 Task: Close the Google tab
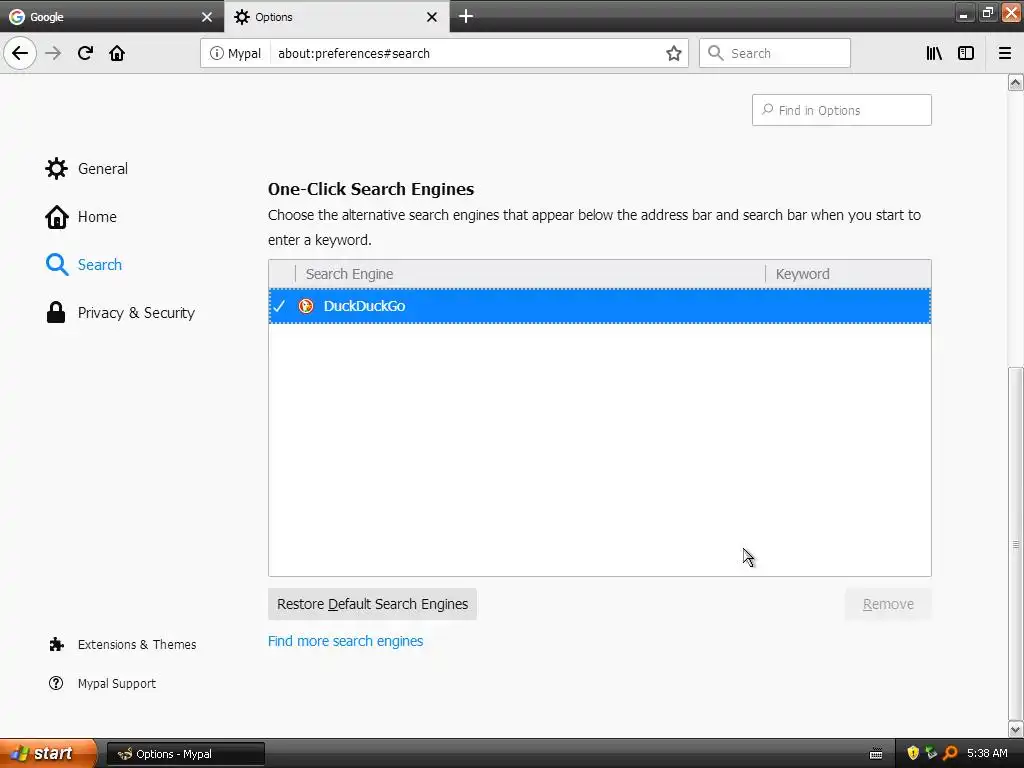click(x=206, y=17)
